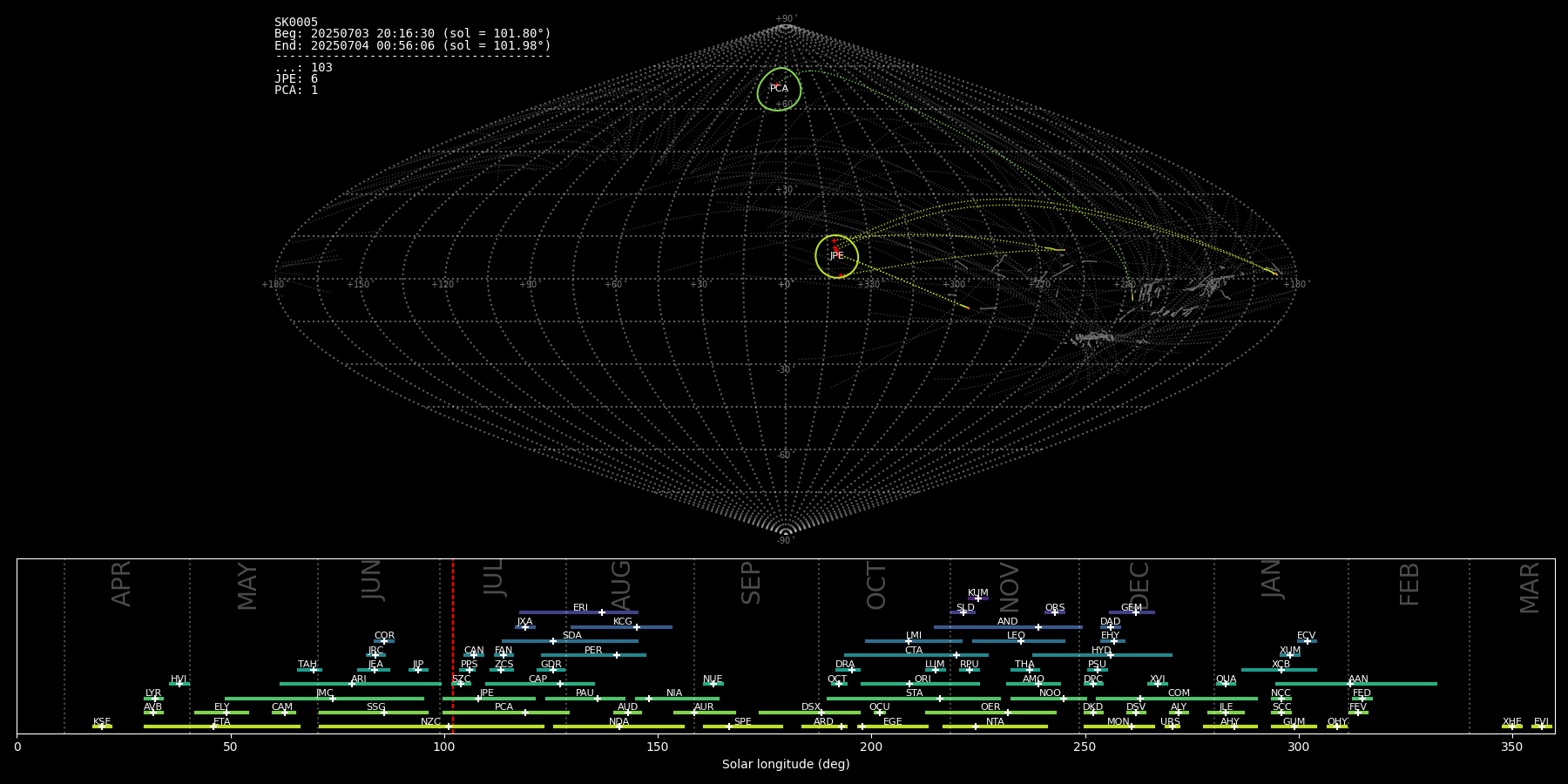The width and height of the screenshot is (1568, 784).
Task: Select the QUA shower label
Action: tap(1226, 679)
